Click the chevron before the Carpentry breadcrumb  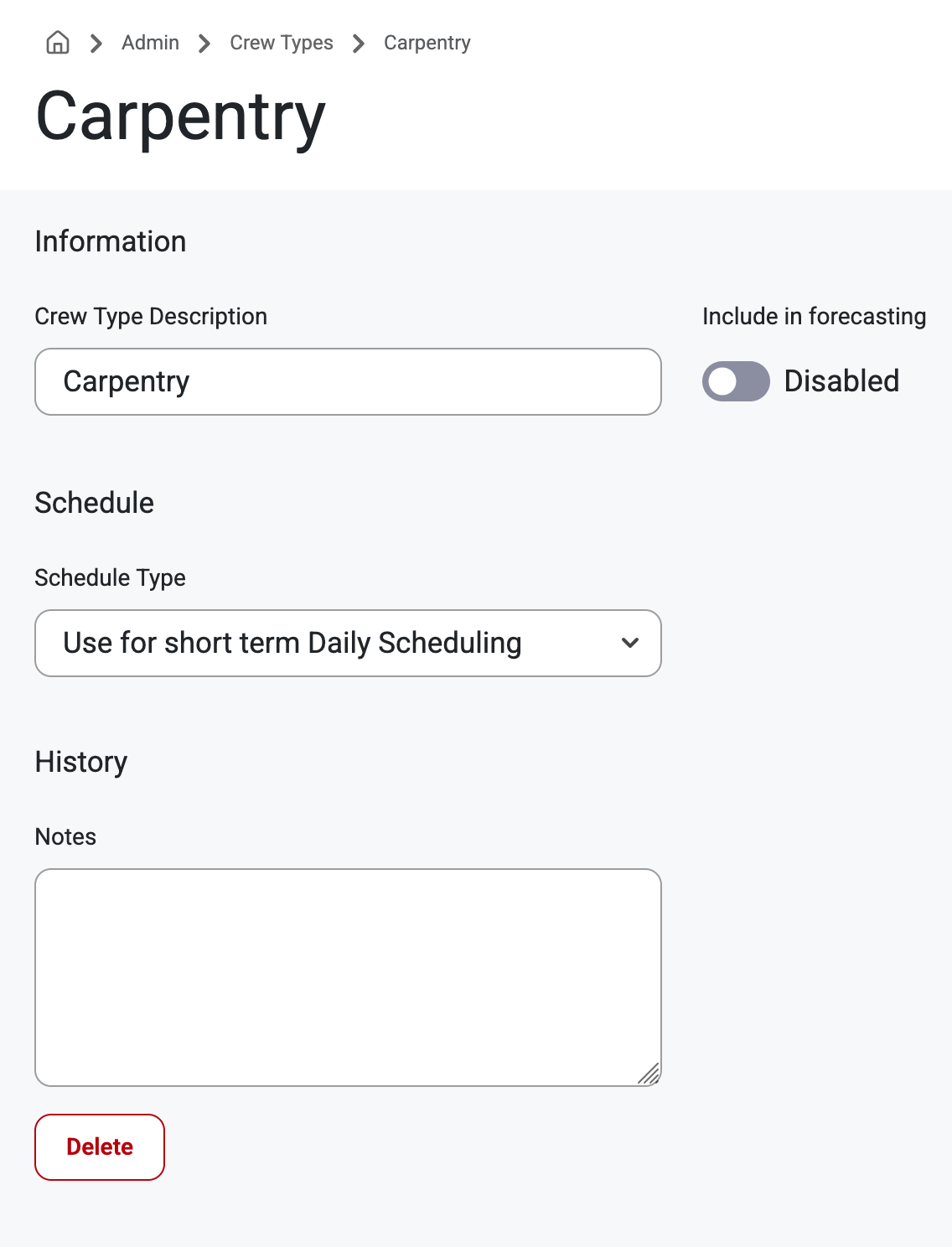(359, 43)
